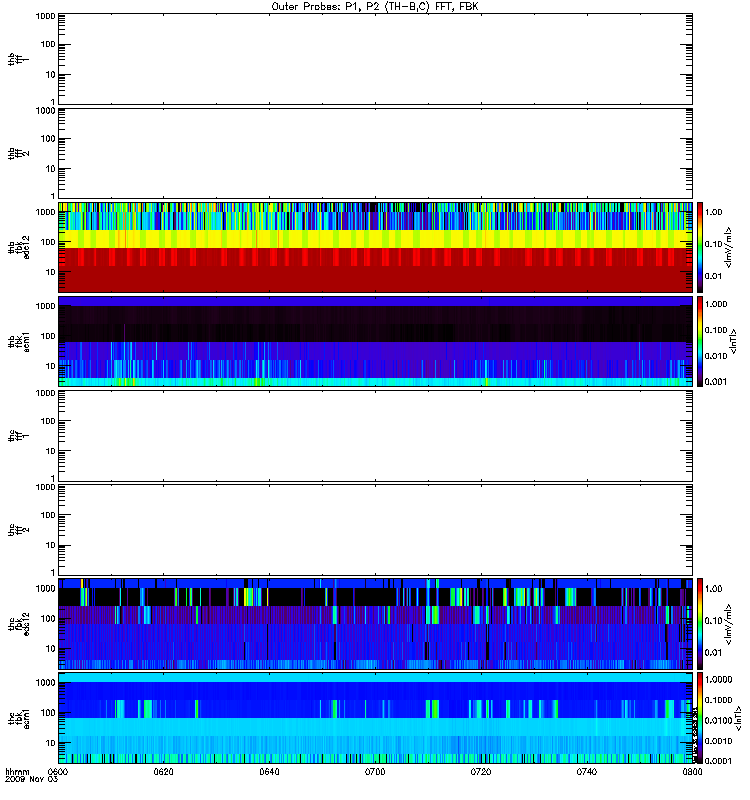Click the 0700 time label on the x-axis

(x=375, y=771)
